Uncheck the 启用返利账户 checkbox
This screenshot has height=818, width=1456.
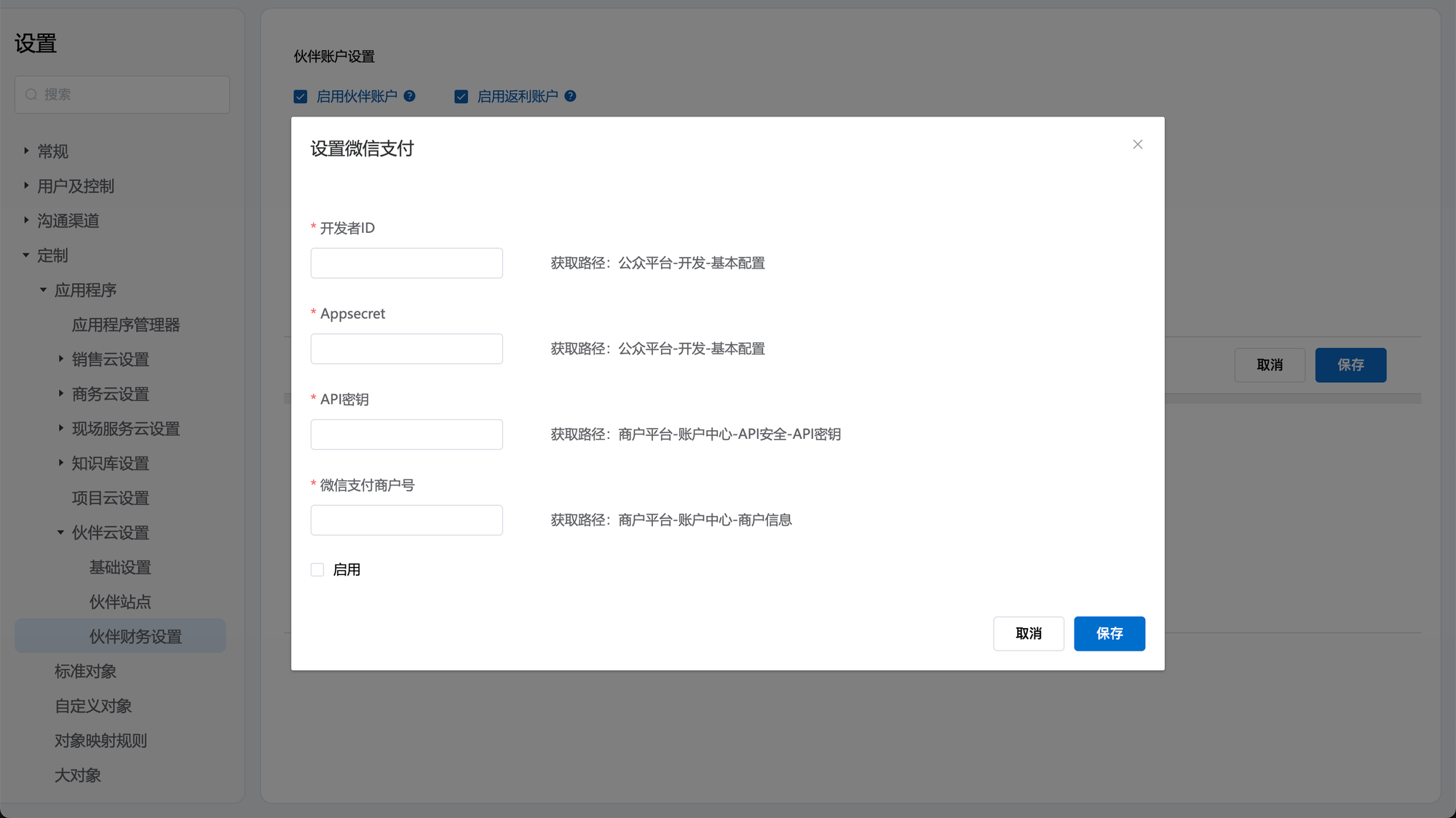[x=462, y=97]
